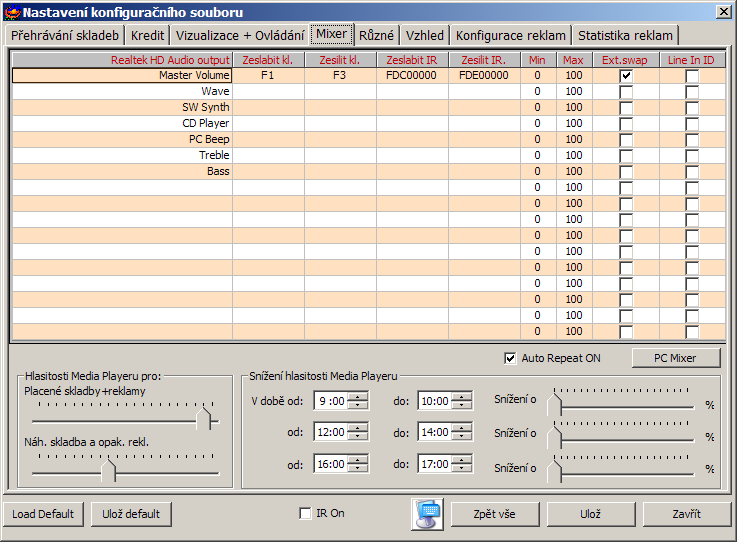
Task: Open the Přehrávání skladeb tab
Action: (x=65, y=35)
